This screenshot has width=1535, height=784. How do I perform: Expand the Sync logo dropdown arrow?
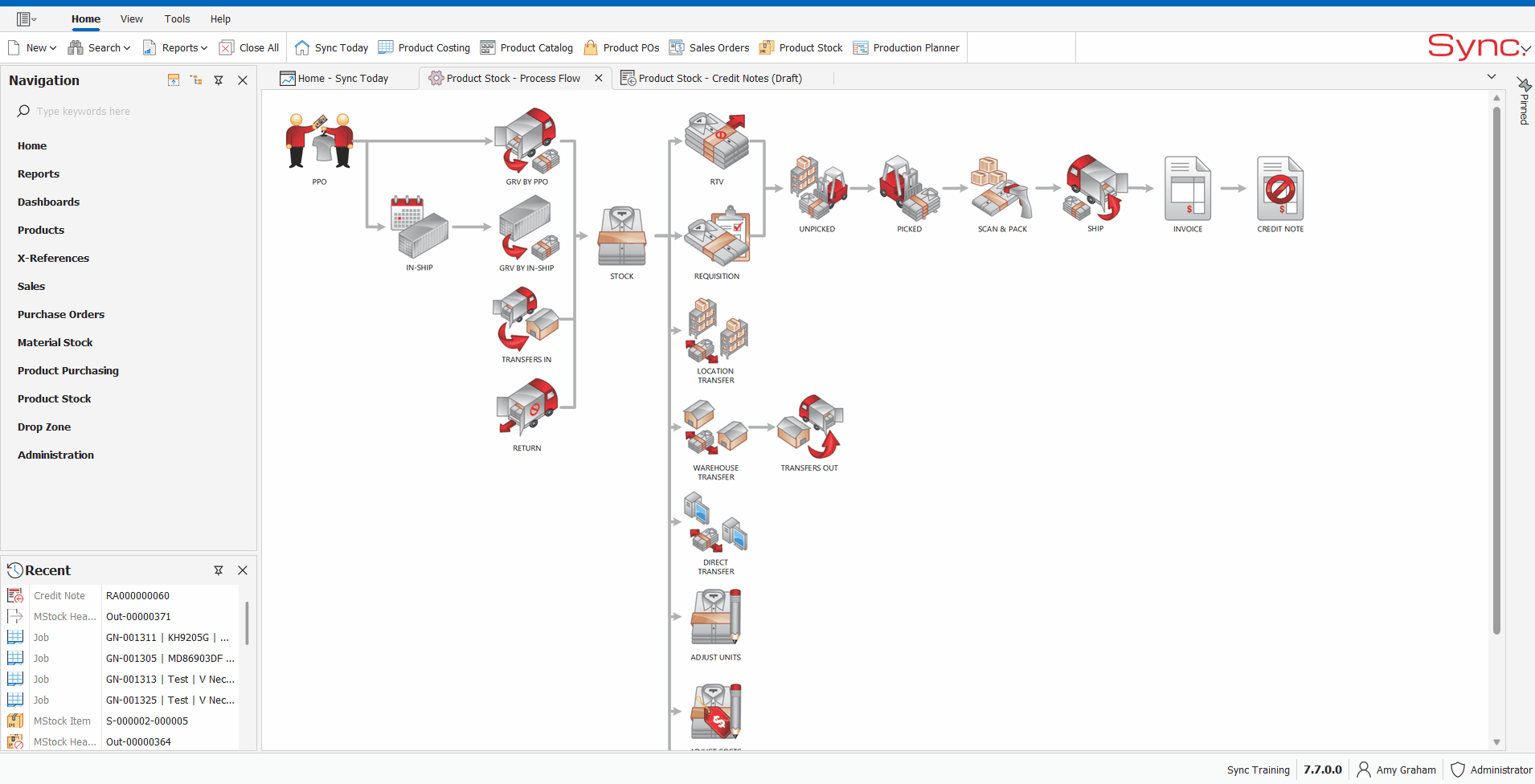[1526, 49]
